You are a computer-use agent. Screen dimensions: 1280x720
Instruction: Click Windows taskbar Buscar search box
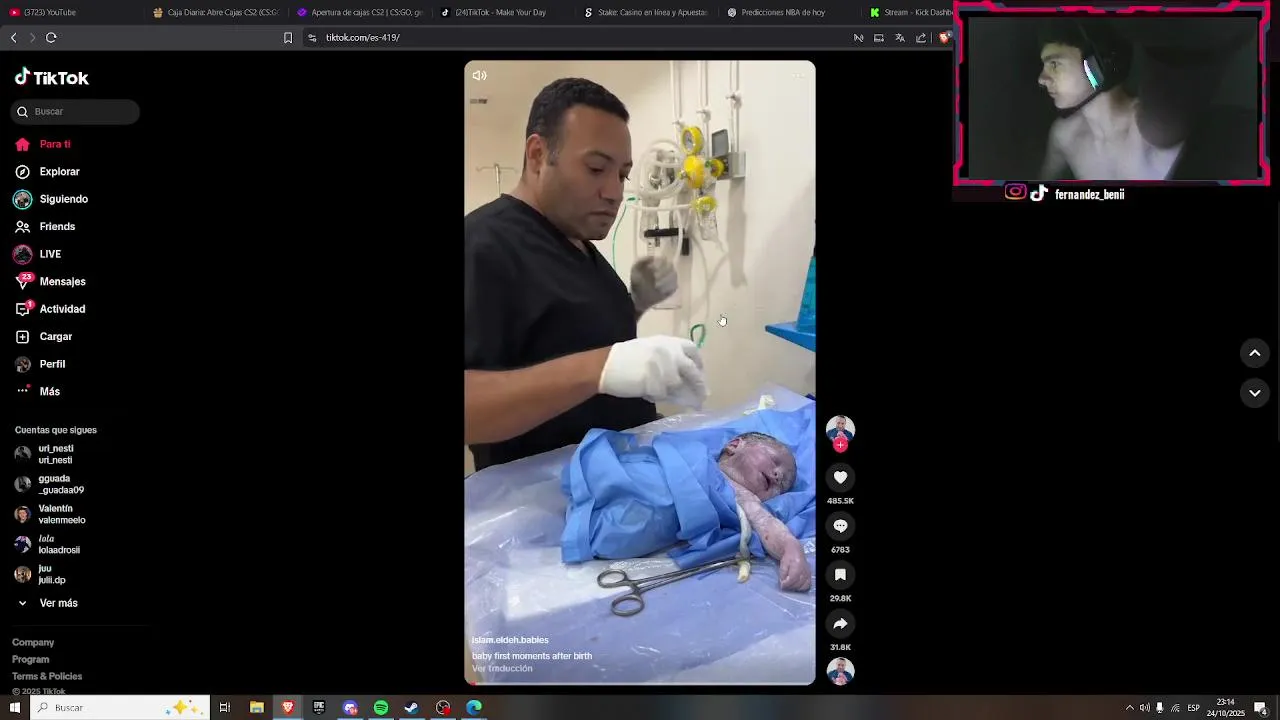120,707
